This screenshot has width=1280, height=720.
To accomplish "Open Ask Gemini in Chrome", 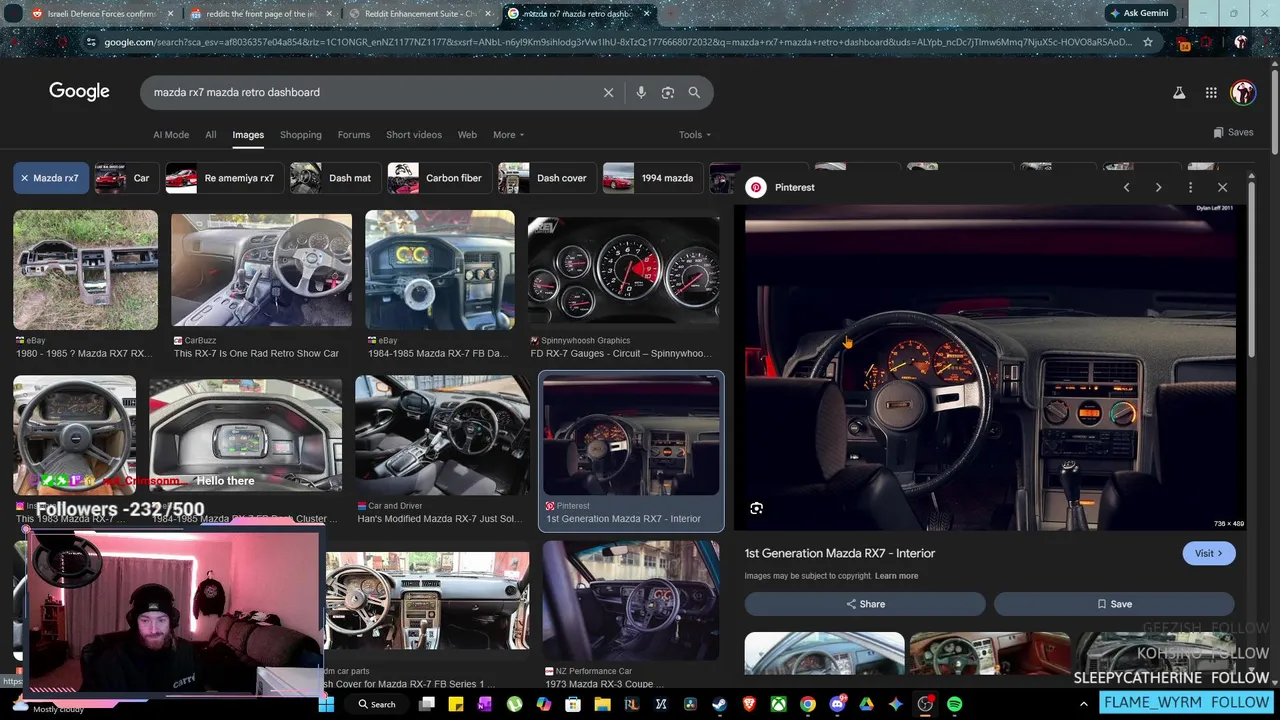I will [1138, 13].
